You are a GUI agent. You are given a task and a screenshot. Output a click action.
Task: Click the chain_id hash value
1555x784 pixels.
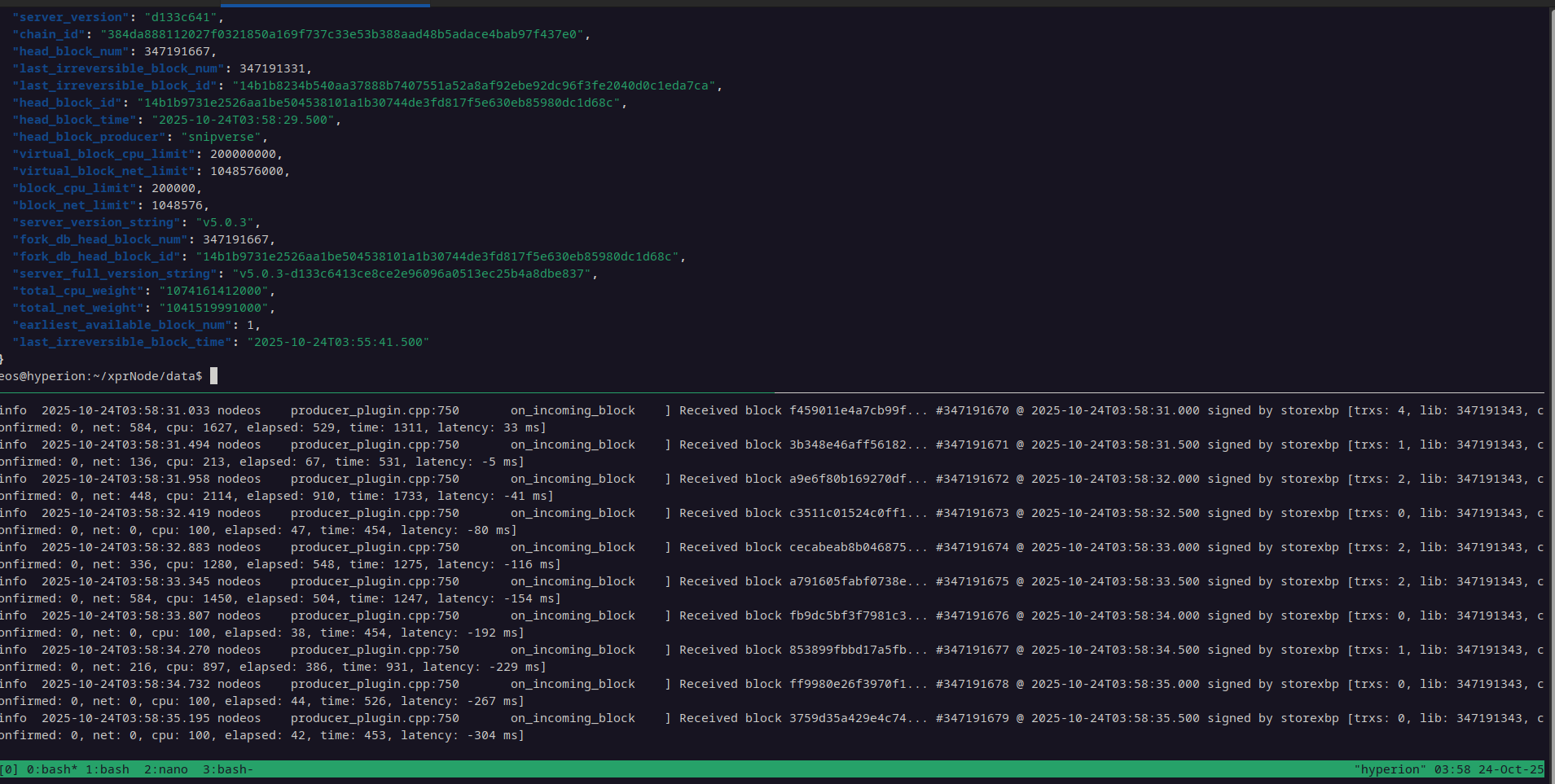pos(342,34)
